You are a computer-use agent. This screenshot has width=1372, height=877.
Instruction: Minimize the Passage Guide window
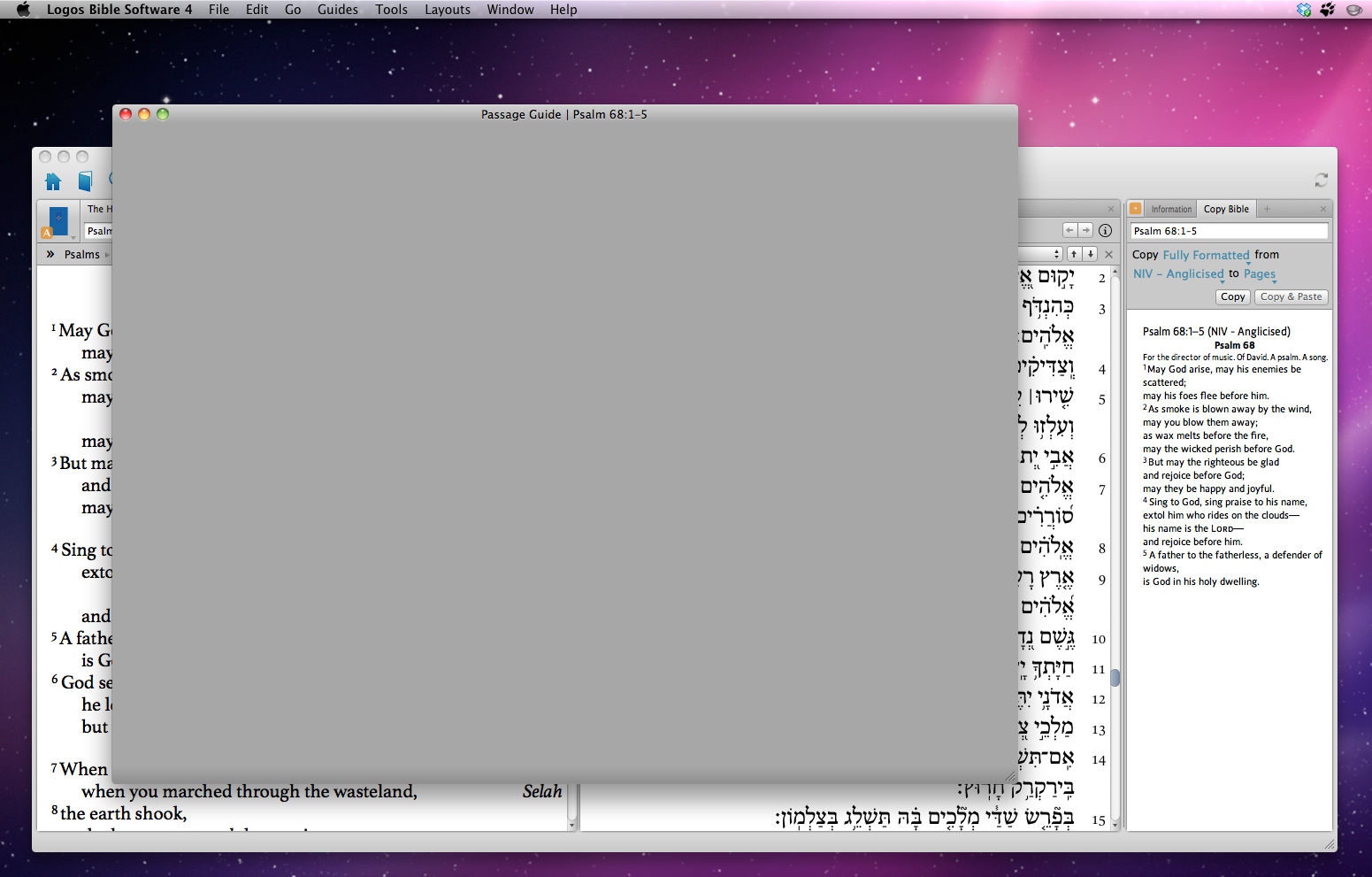pyautogui.click(x=144, y=114)
